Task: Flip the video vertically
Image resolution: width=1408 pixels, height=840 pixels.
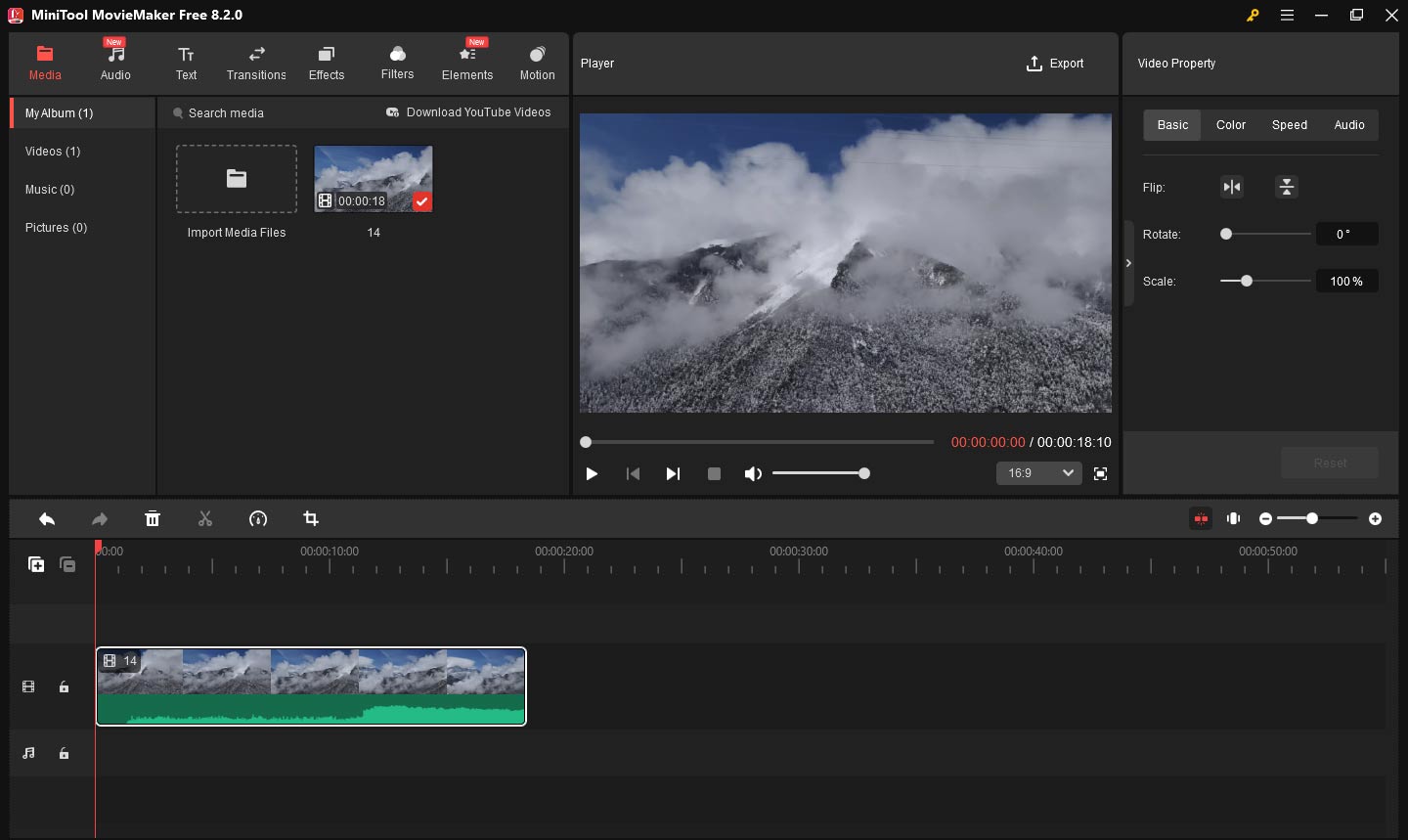Action: [x=1287, y=187]
